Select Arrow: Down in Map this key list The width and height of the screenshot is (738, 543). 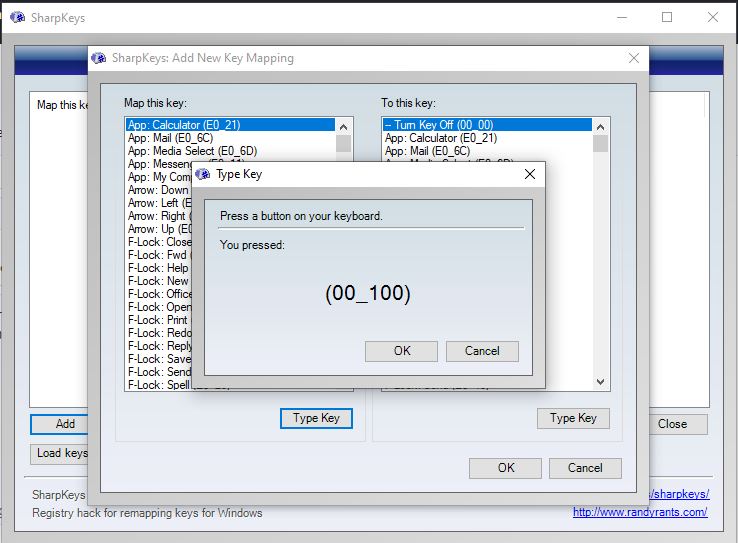click(158, 190)
